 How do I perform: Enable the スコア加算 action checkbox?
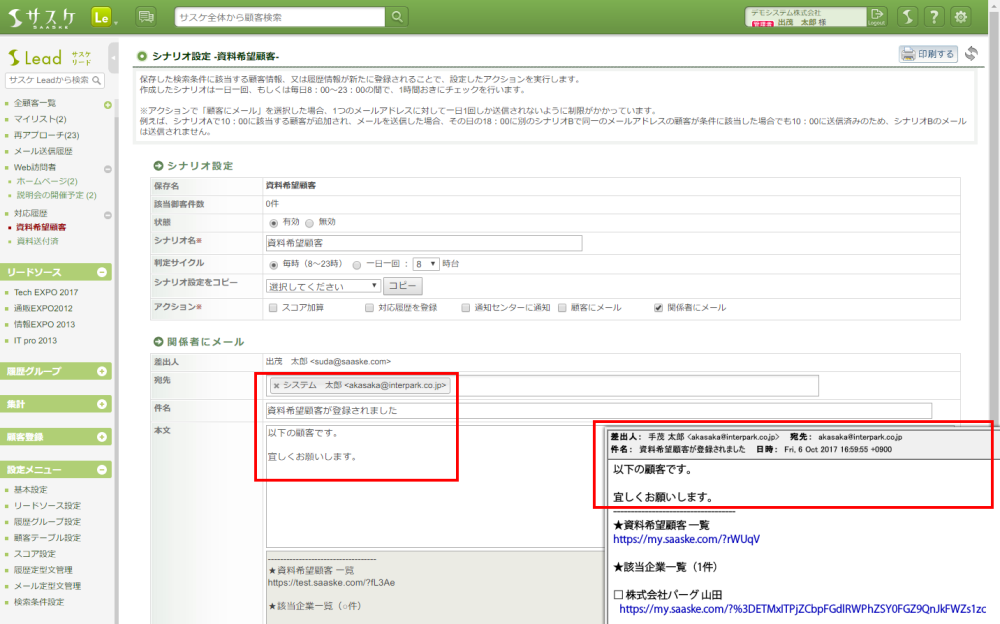[x=273, y=307]
